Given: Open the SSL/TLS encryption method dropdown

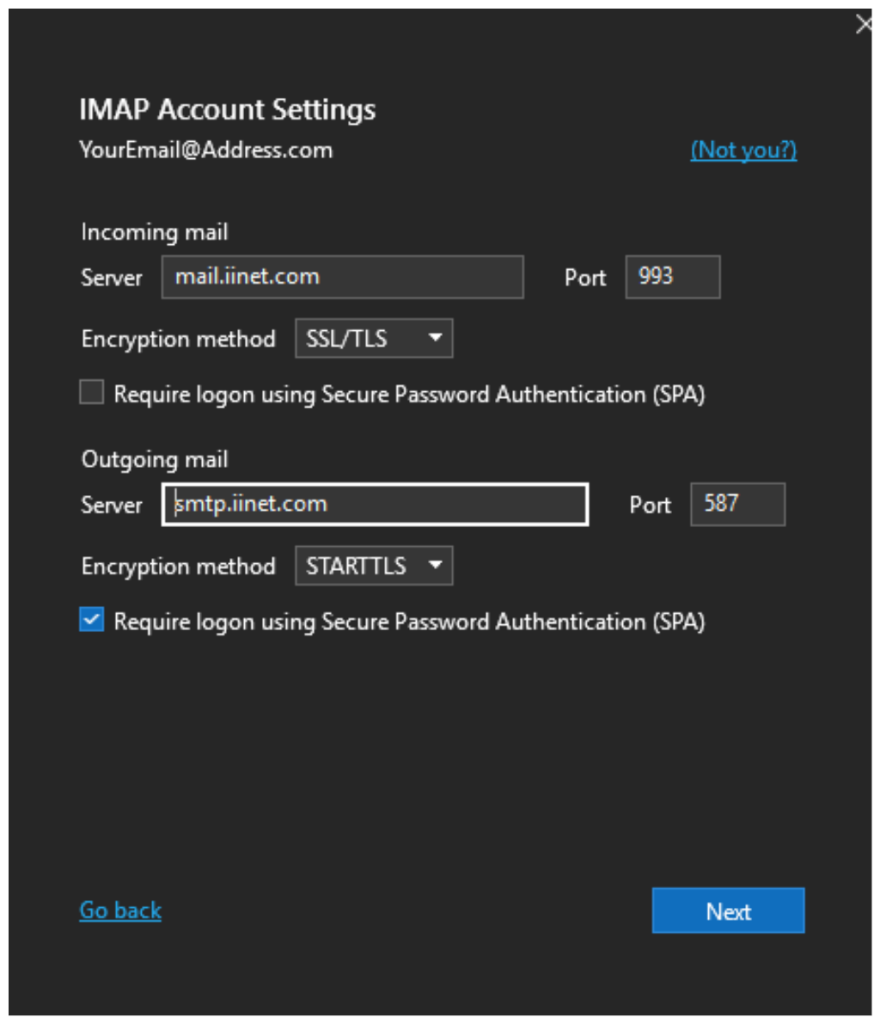Looking at the screenshot, I should coord(373,339).
